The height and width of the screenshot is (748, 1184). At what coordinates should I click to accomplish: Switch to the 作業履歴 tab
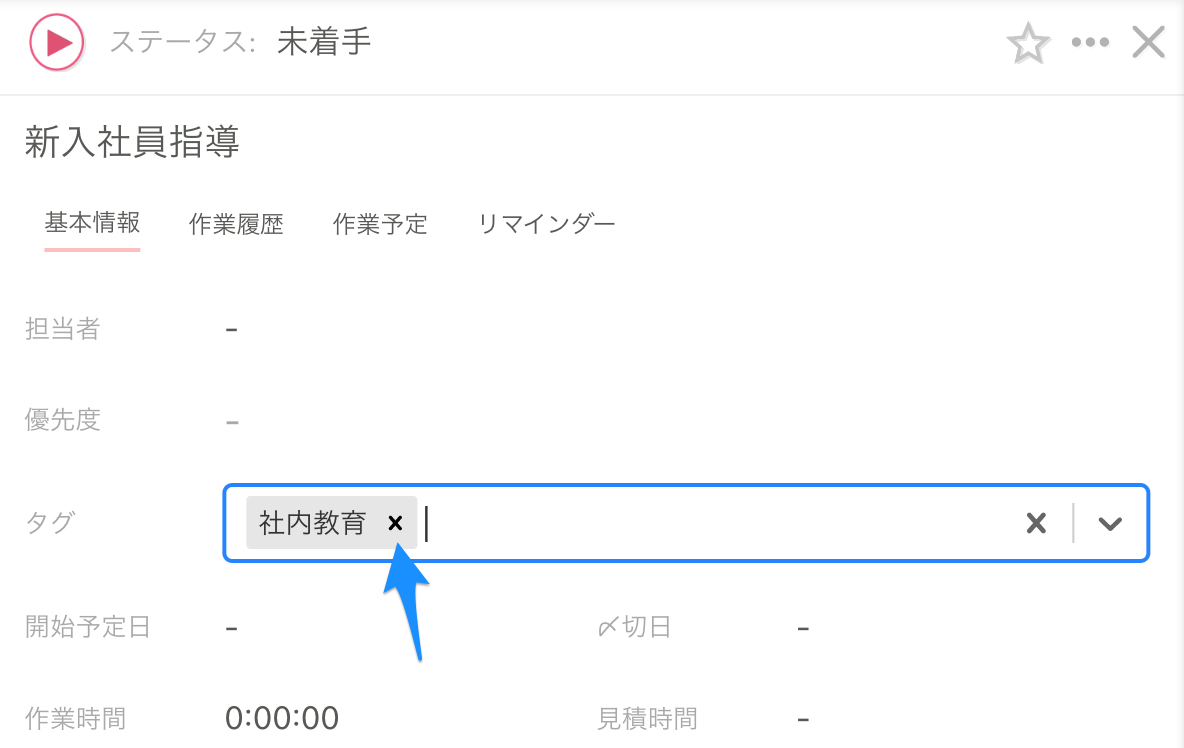235,225
